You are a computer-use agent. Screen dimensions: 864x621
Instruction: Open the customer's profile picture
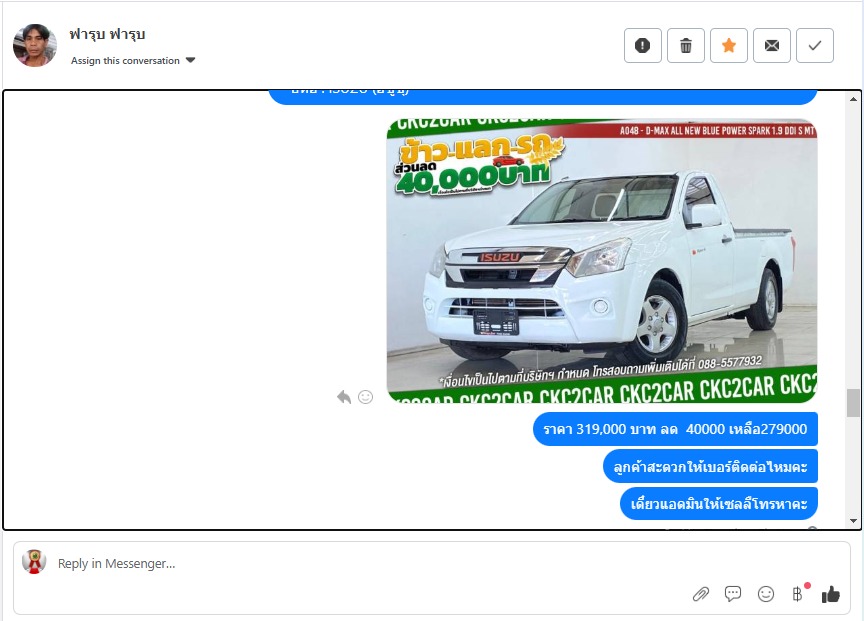pyautogui.click(x=35, y=45)
